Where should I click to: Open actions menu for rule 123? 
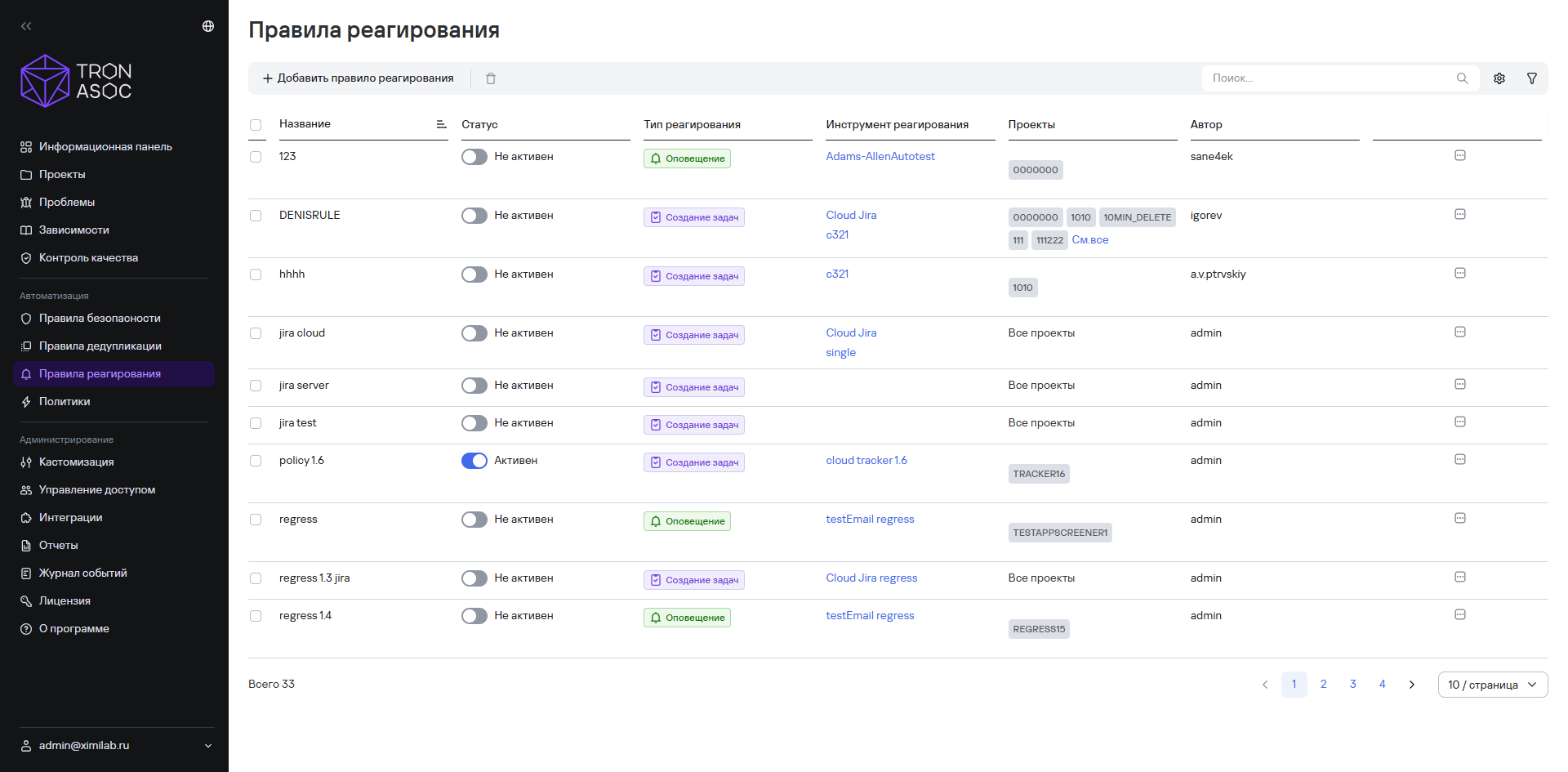1460,155
